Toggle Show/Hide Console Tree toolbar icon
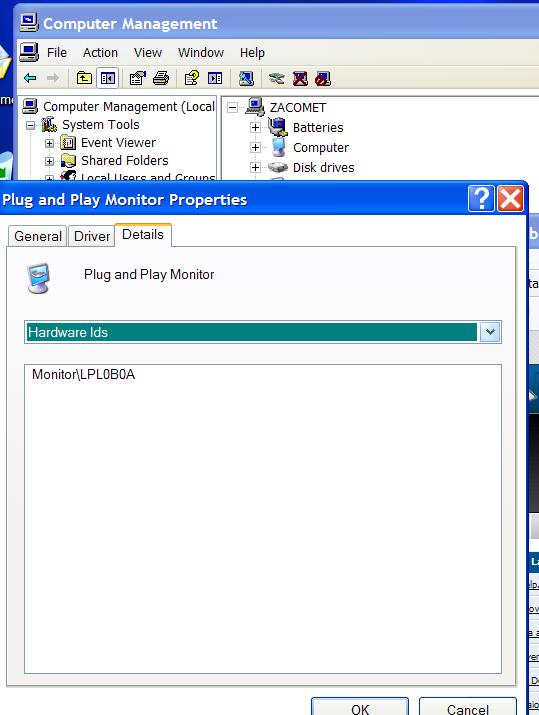Screen dimensions: 539x715 [x=108, y=78]
